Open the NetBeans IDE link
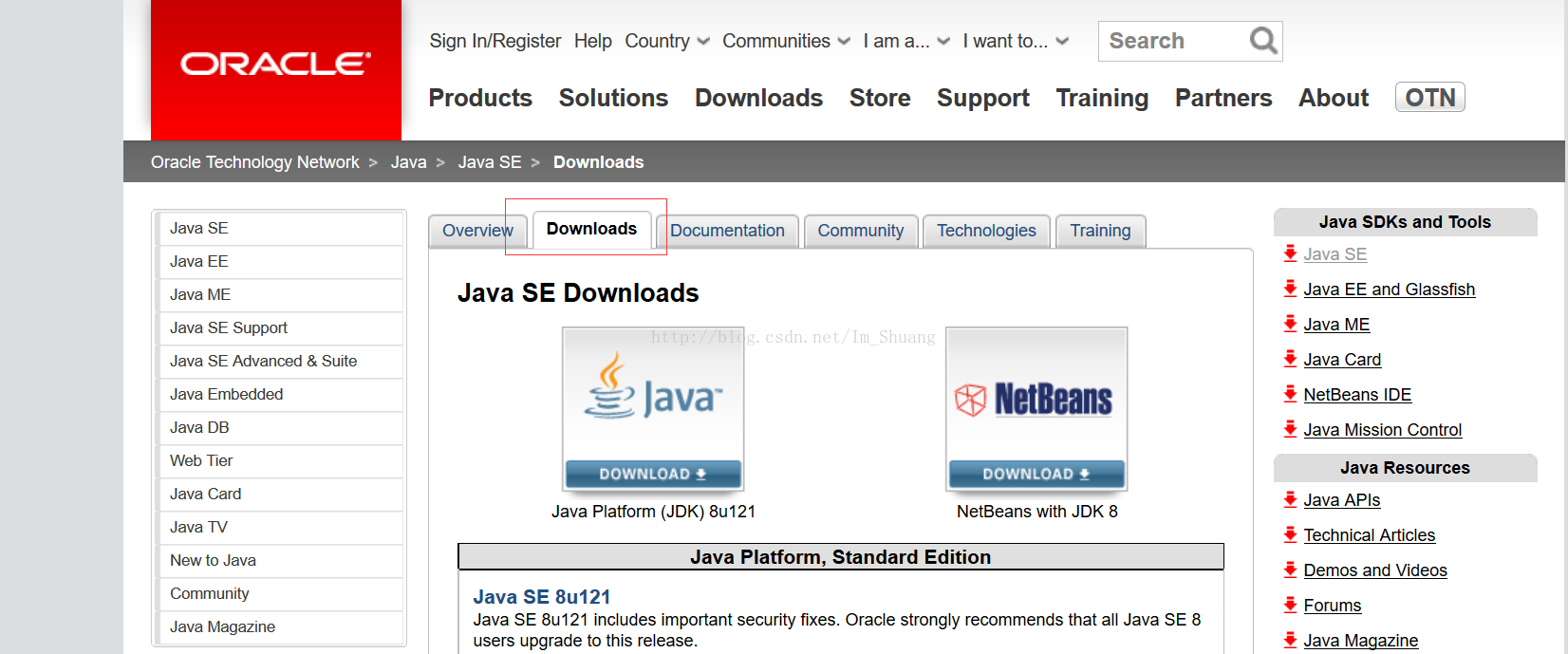 (x=1357, y=395)
